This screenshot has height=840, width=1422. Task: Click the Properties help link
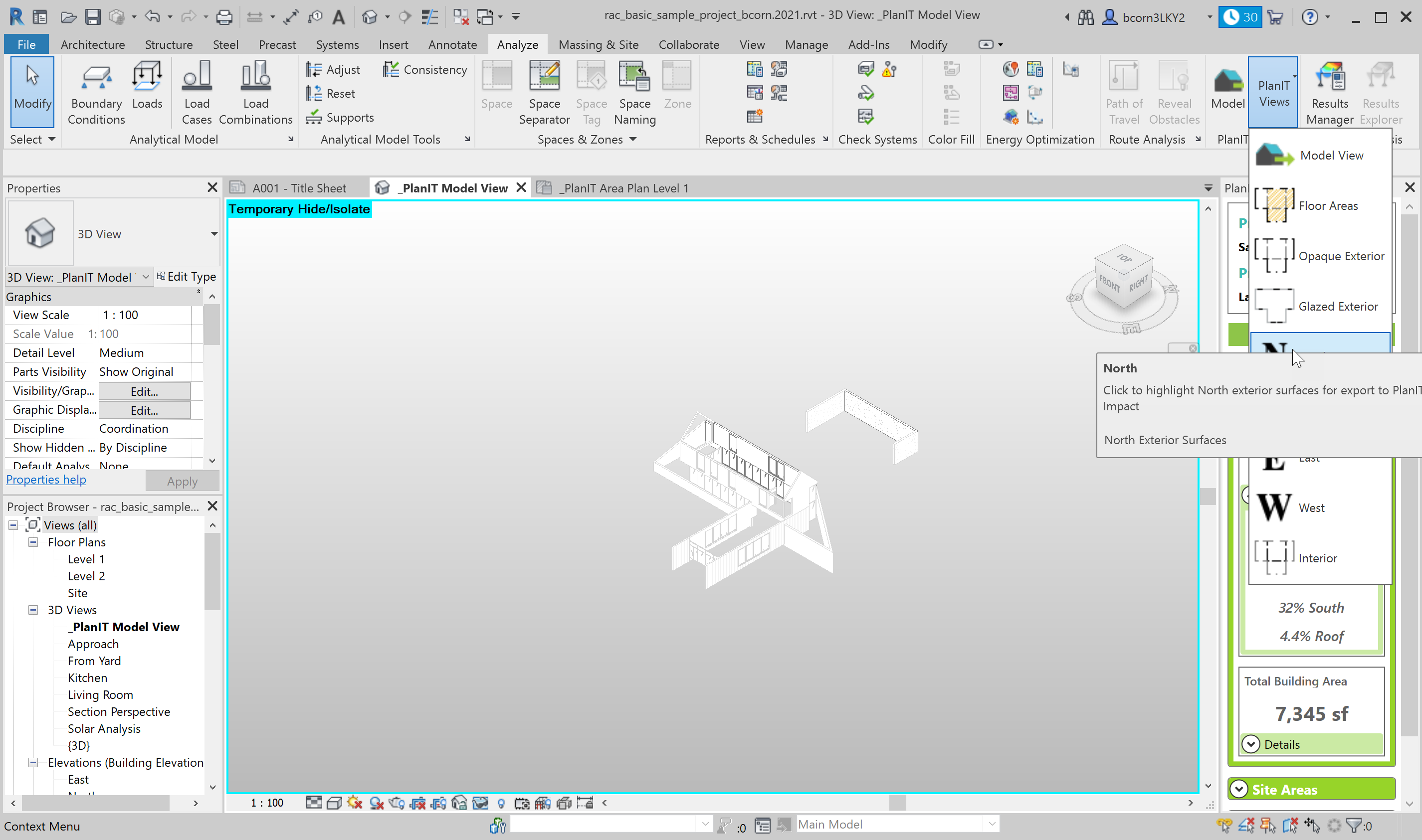tap(46, 480)
